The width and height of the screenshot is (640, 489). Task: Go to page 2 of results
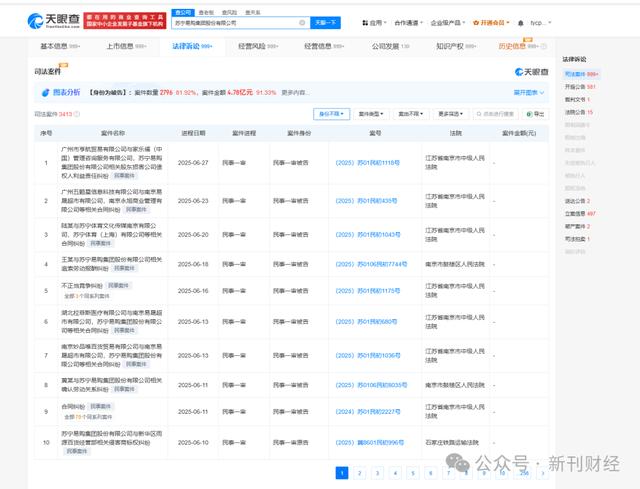(360, 473)
